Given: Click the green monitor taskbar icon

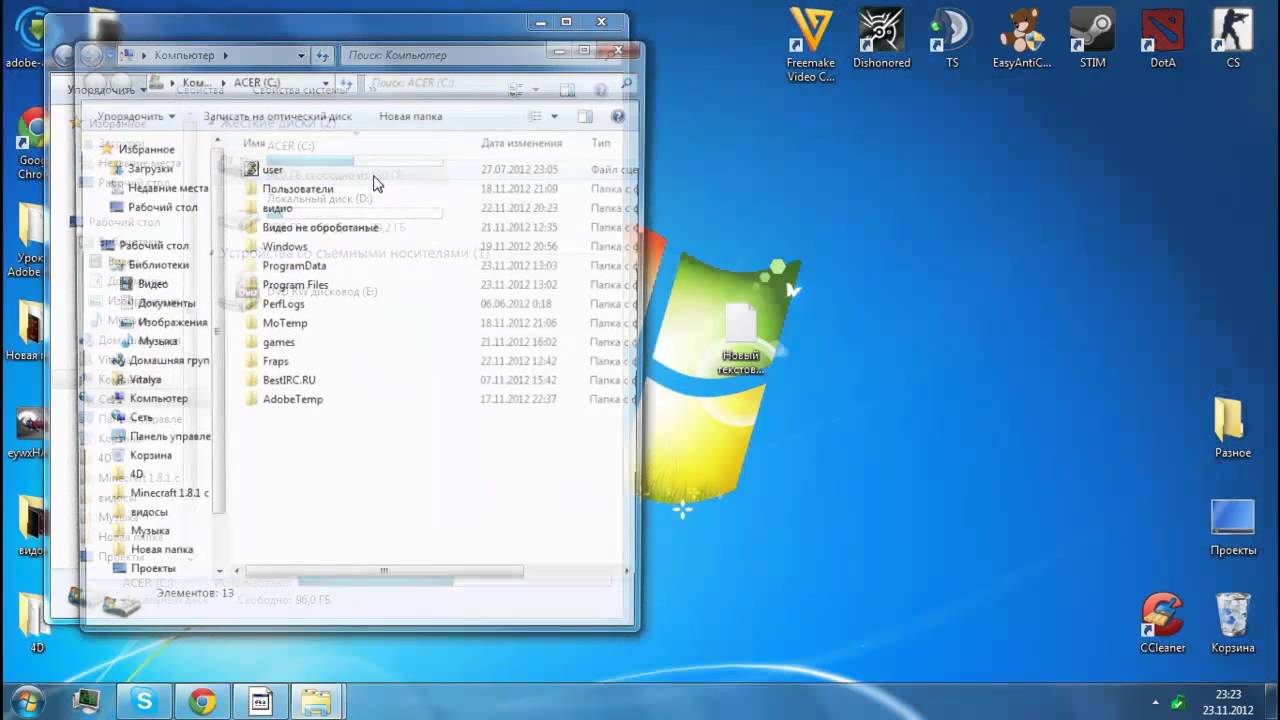Looking at the screenshot, I should click(87, 702).
